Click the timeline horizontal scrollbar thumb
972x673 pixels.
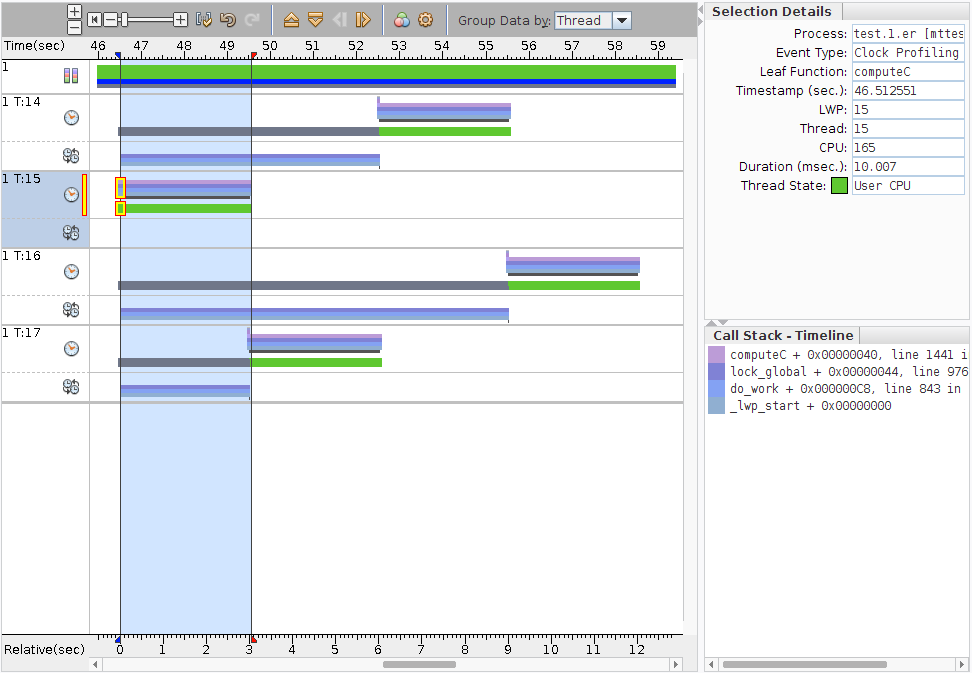click(x=419, y=664)
